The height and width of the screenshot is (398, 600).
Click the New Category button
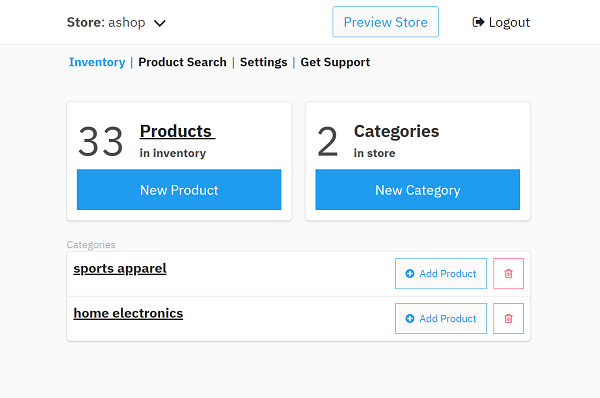point(417,190)
